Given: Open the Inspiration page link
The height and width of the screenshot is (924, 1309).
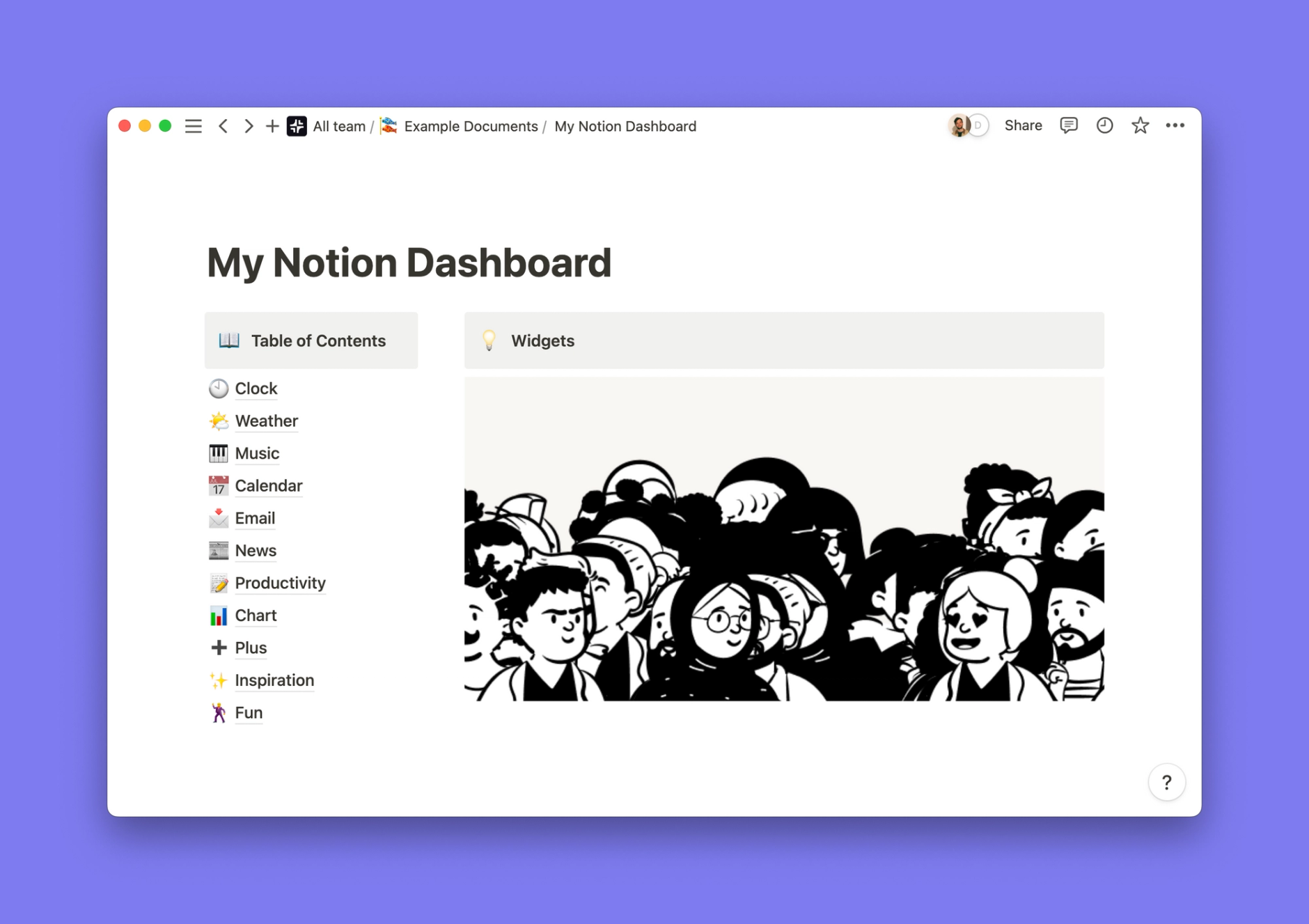Looking at the screenshot, I should pos(274,680).
